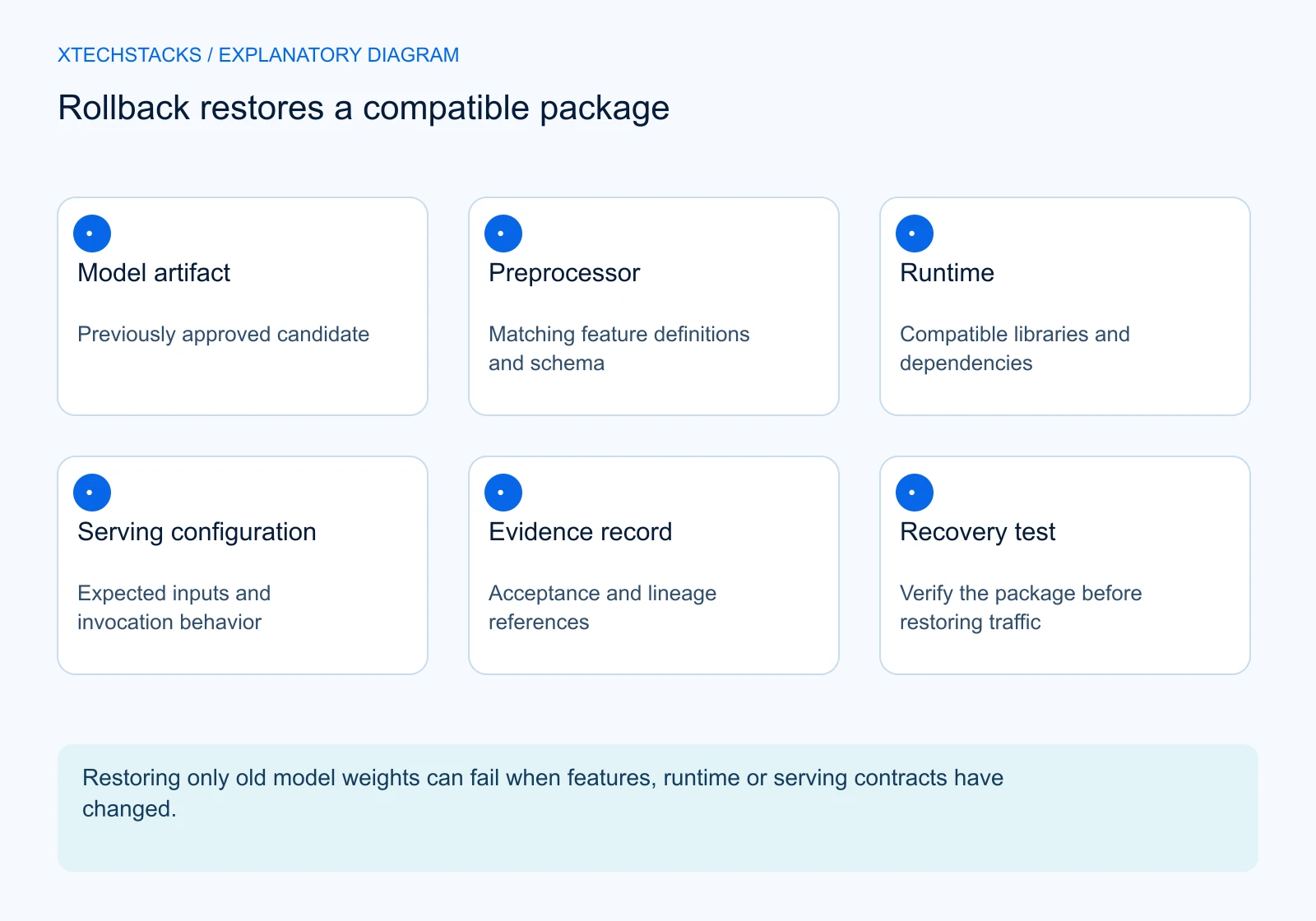Click the blue dot icon above Runtime

pyautogui.click(x=915, y=234)
